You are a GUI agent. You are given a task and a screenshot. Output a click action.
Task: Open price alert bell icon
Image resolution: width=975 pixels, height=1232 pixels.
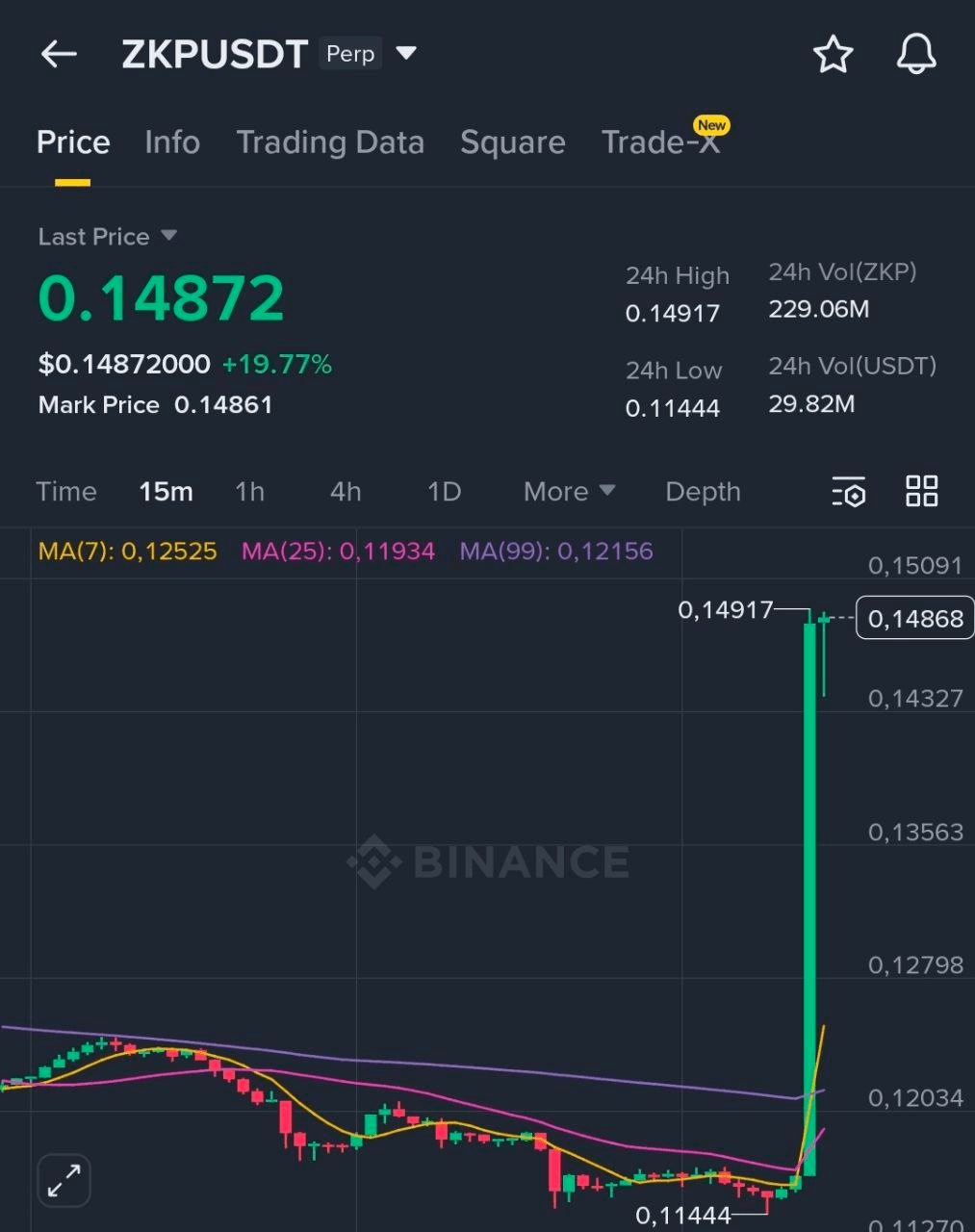point(915,54)
